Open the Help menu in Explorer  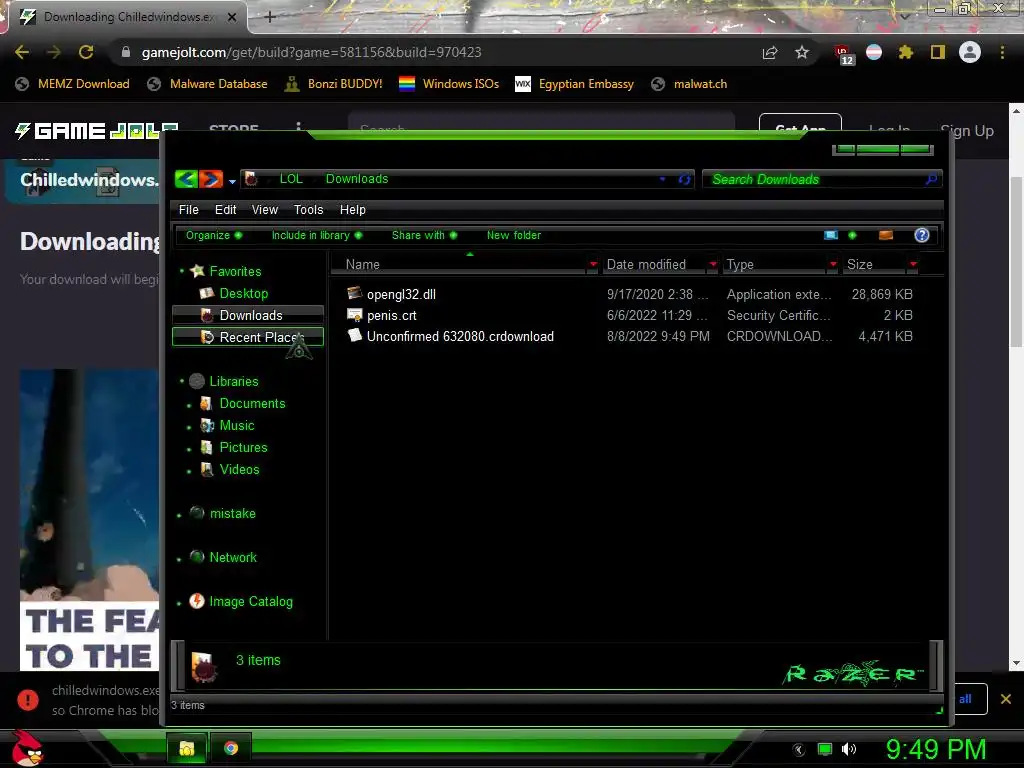tap(353, 210)
